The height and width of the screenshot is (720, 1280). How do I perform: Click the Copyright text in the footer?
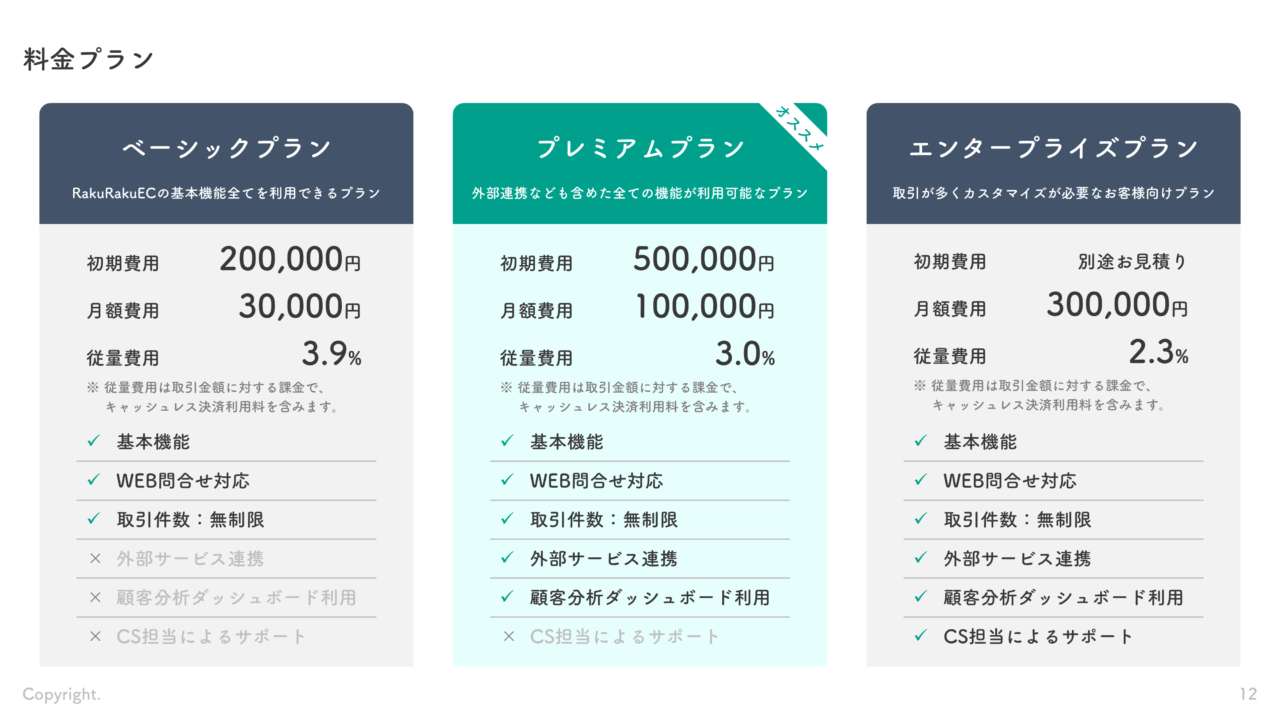62,694
